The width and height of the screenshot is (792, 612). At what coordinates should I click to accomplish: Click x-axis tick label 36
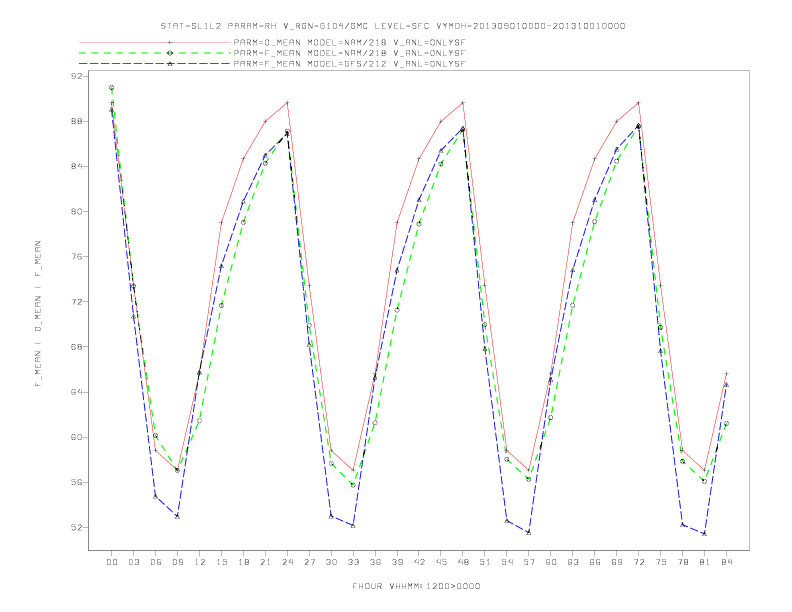[375, 562]
